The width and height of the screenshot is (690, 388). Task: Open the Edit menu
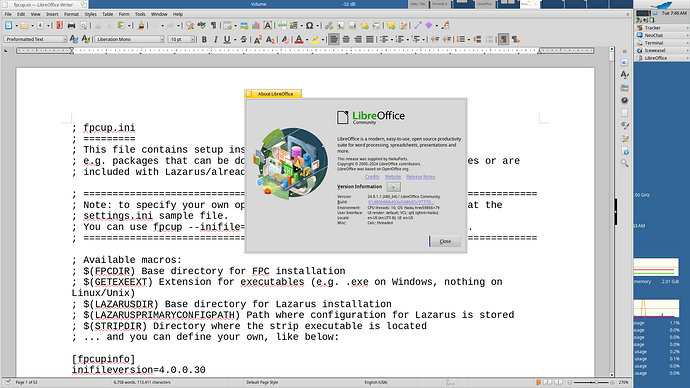[21, 14]
